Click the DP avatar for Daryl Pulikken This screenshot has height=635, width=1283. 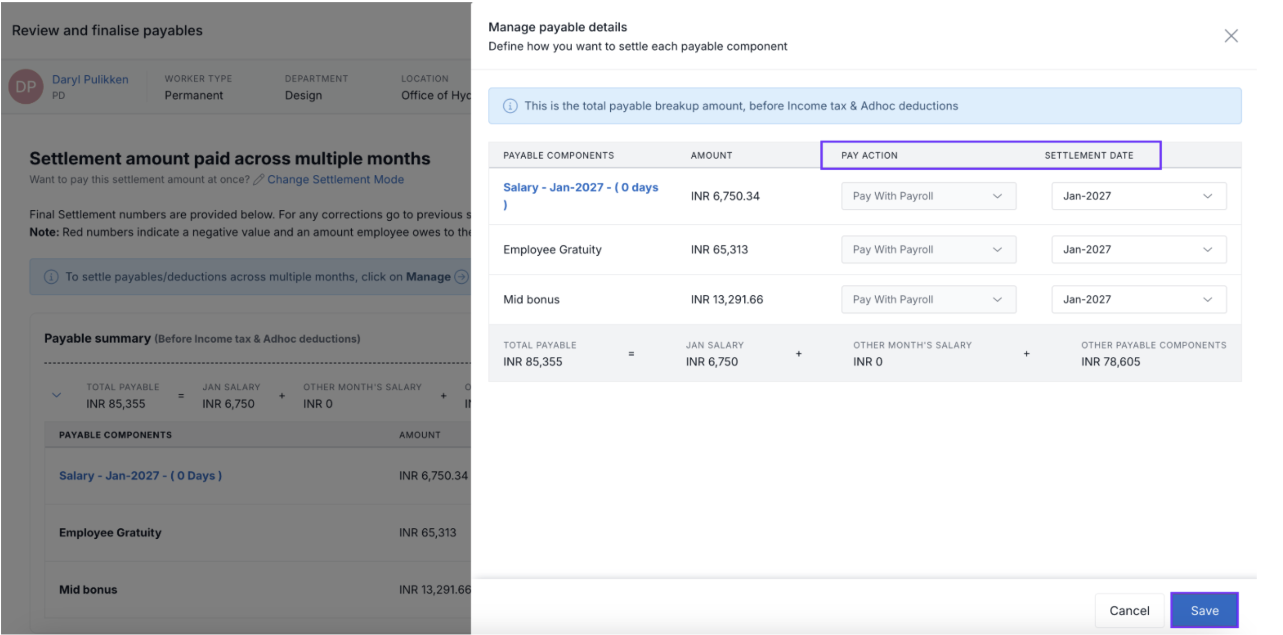(25, 88)
